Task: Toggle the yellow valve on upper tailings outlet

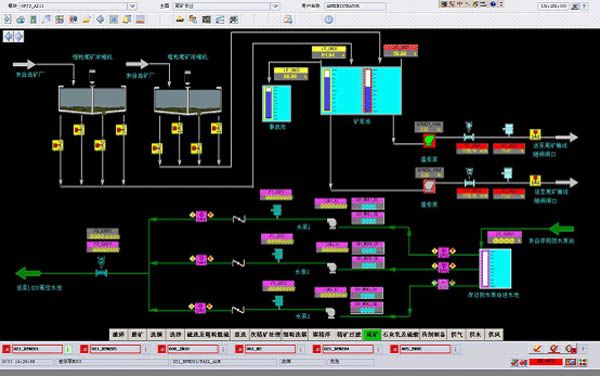Action: coord(535,134)
